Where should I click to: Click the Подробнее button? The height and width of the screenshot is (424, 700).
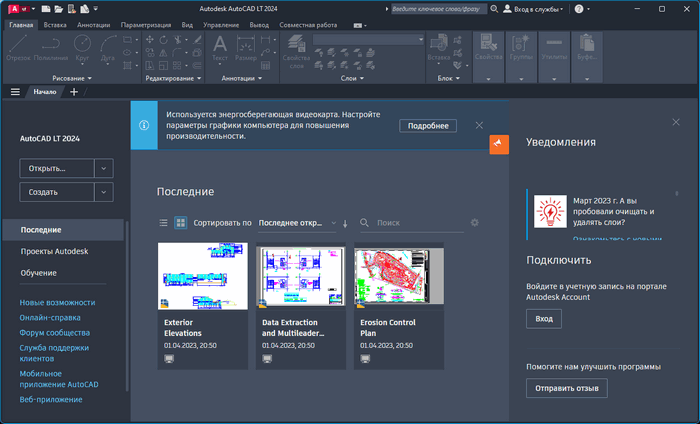pyautogui.click(x=428, y=126)
